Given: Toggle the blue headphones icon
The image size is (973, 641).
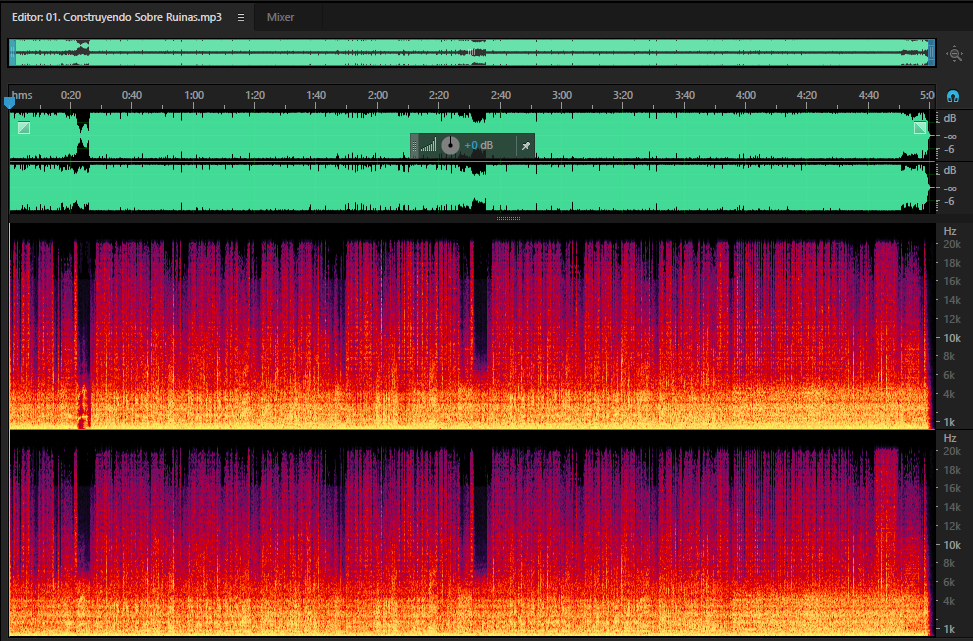Looking at the screenshot, I should click(x=953, y=96).
